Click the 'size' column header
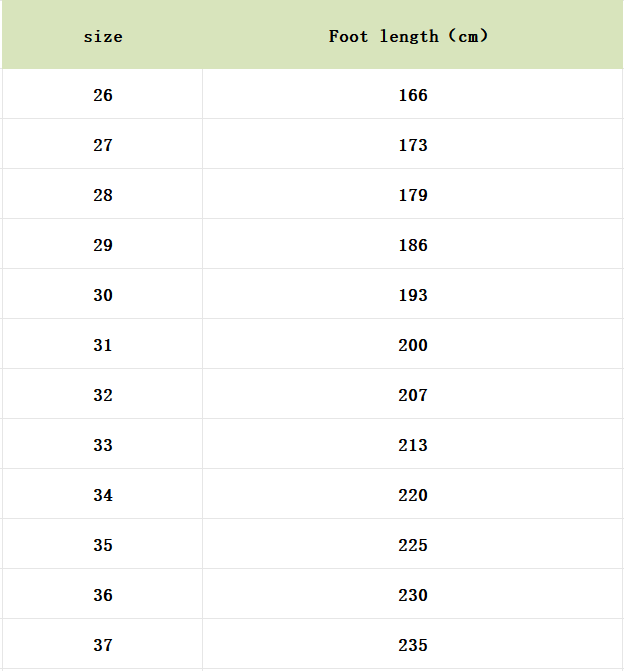 (103, 37)
